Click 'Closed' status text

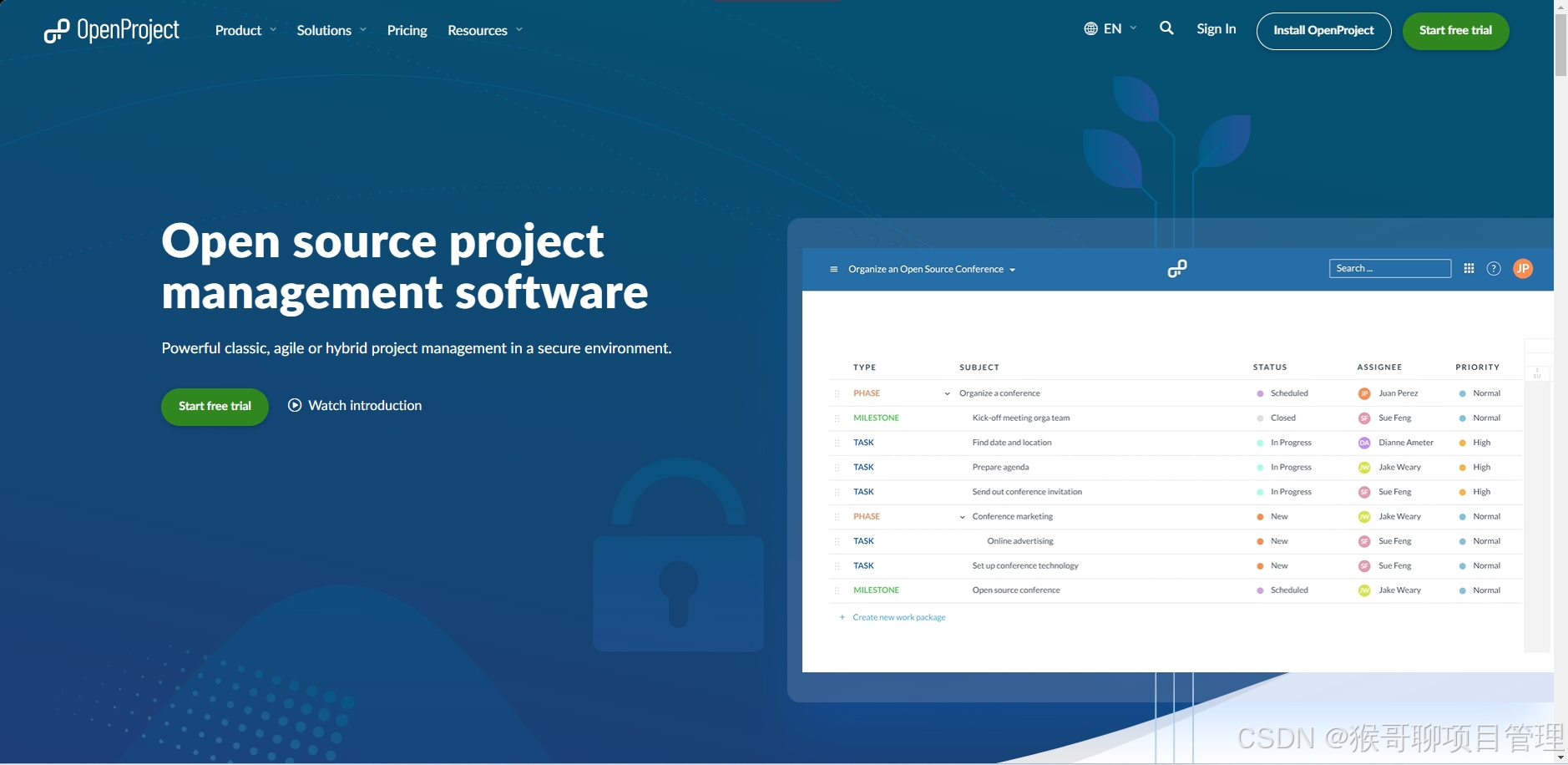point(1283,418)
